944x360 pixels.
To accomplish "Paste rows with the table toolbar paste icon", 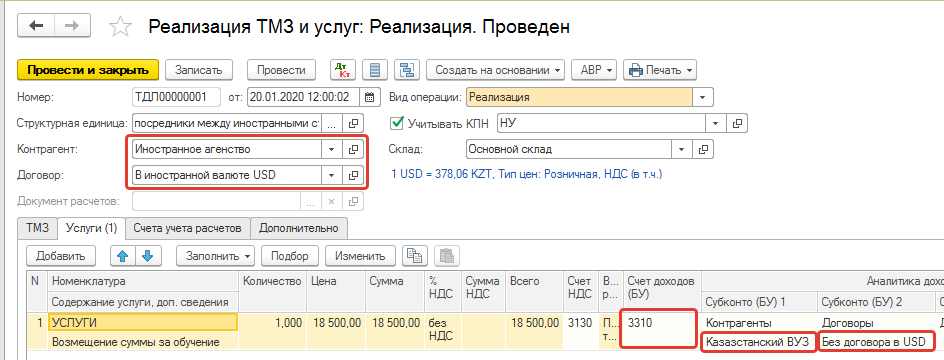I will pos(447,255).
